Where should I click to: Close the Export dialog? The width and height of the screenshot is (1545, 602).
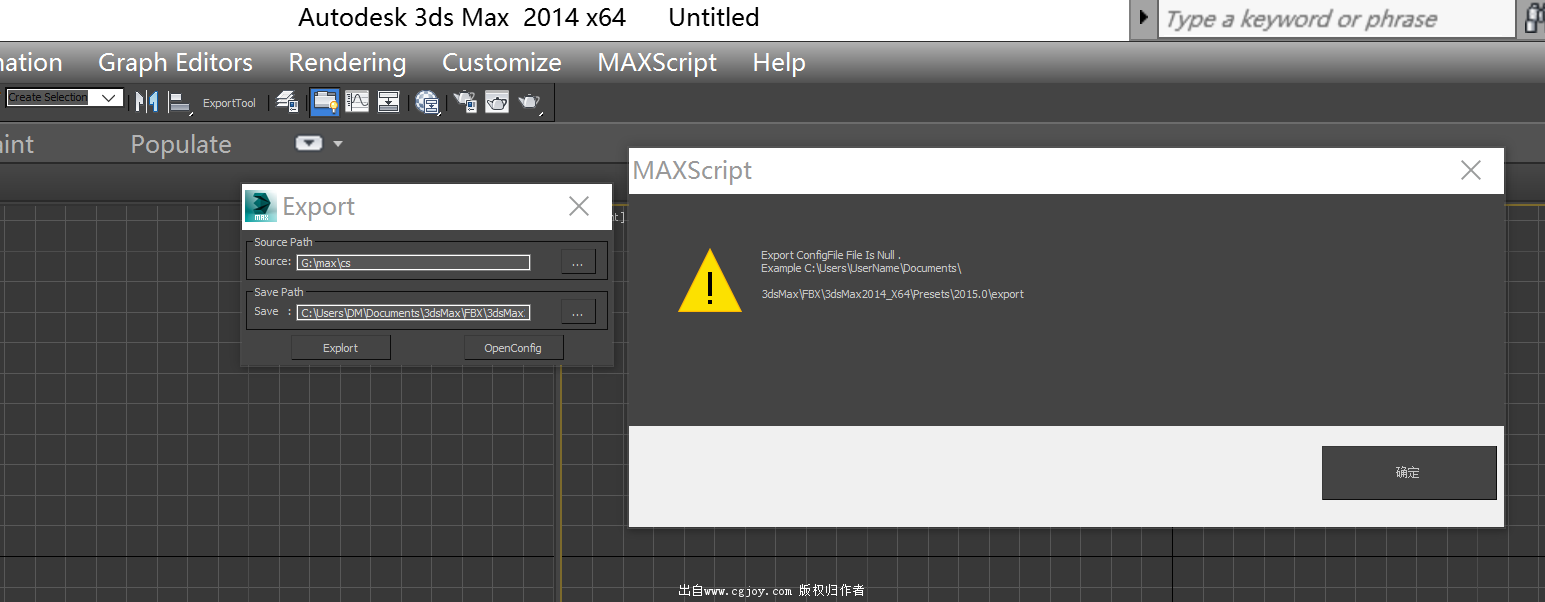[x=579, y=206]
